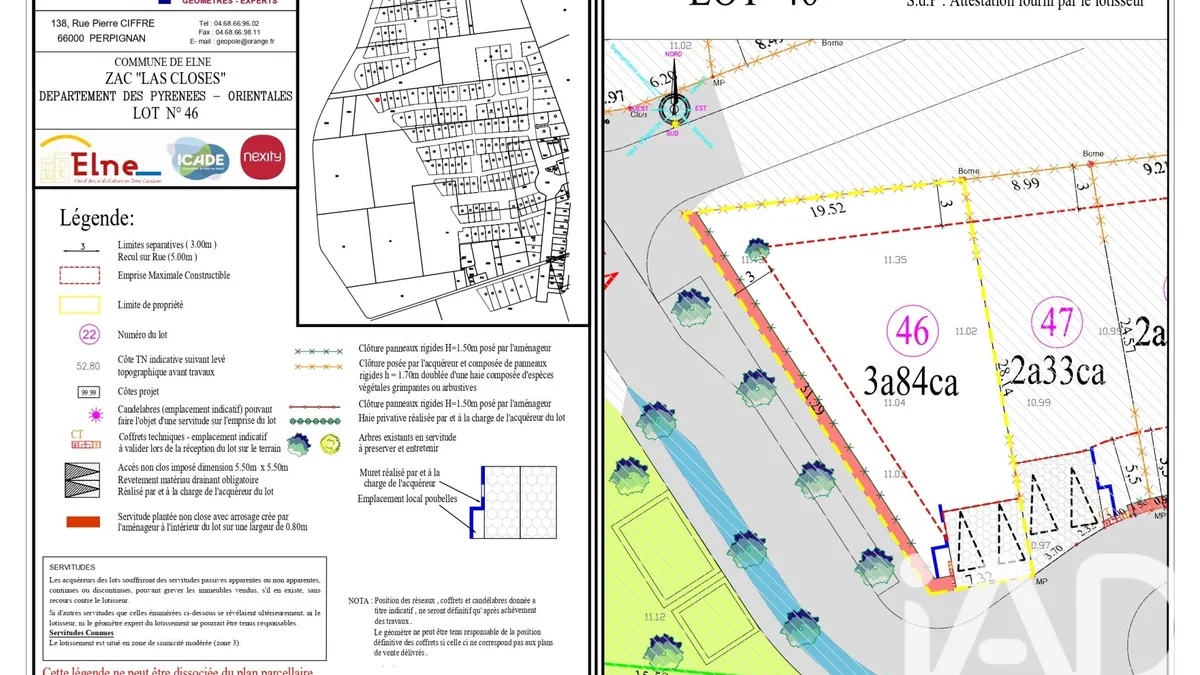
Task: Click the "11.35" elevation value
Action: pos(895,260)
